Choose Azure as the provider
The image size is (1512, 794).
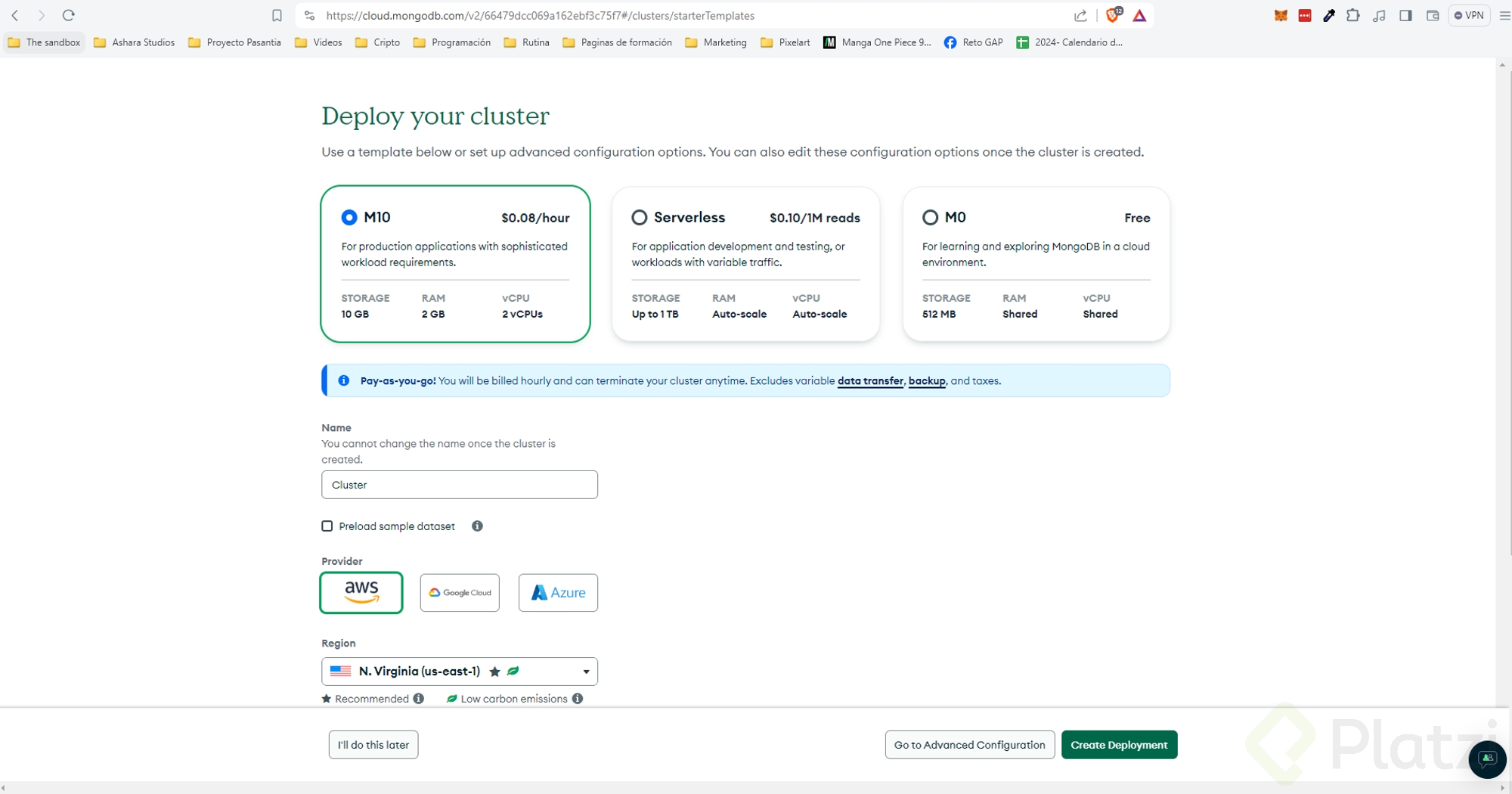click(x=558, y=593)
